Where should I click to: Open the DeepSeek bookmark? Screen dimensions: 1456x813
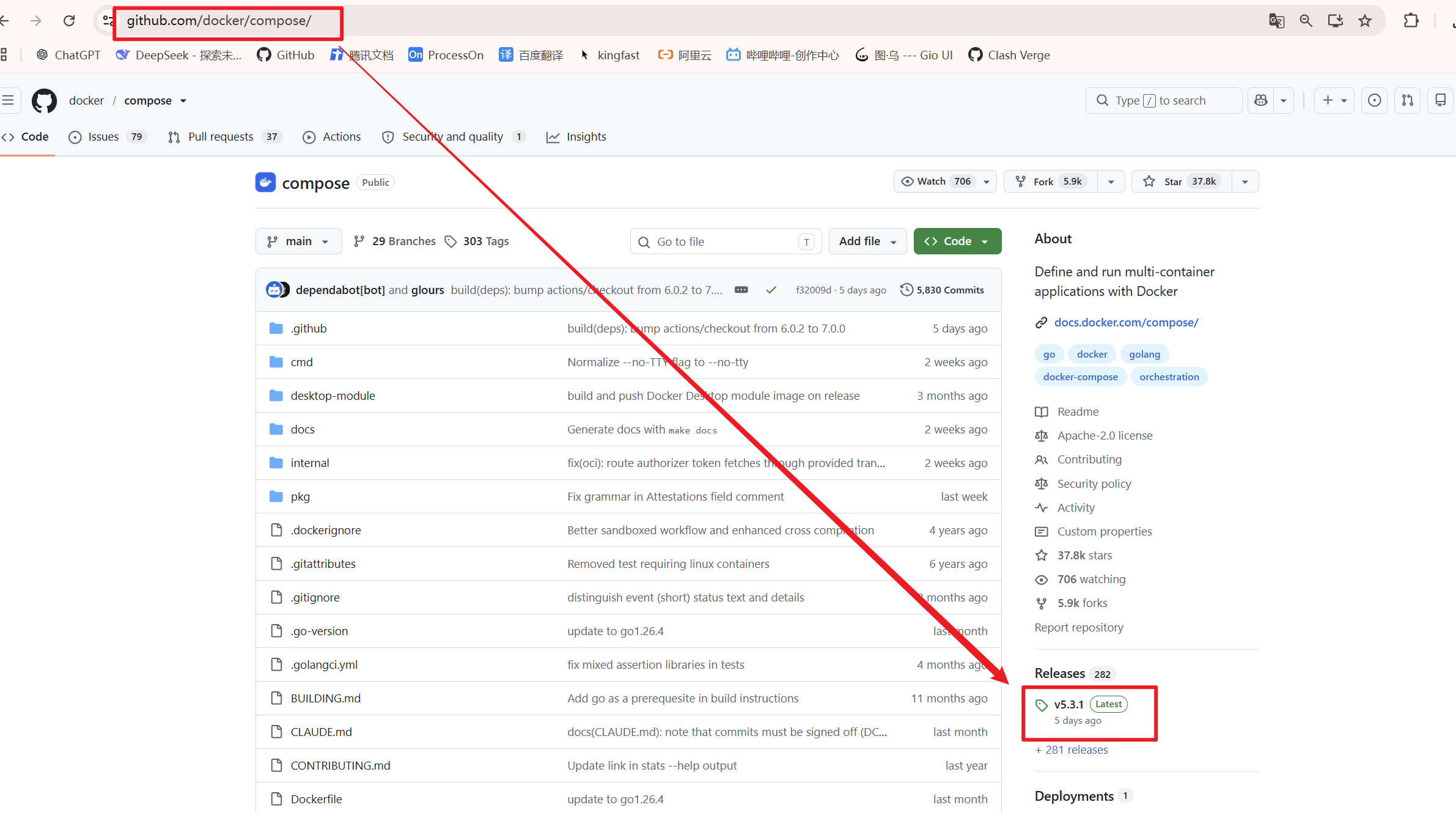click(x=178, y=55)
